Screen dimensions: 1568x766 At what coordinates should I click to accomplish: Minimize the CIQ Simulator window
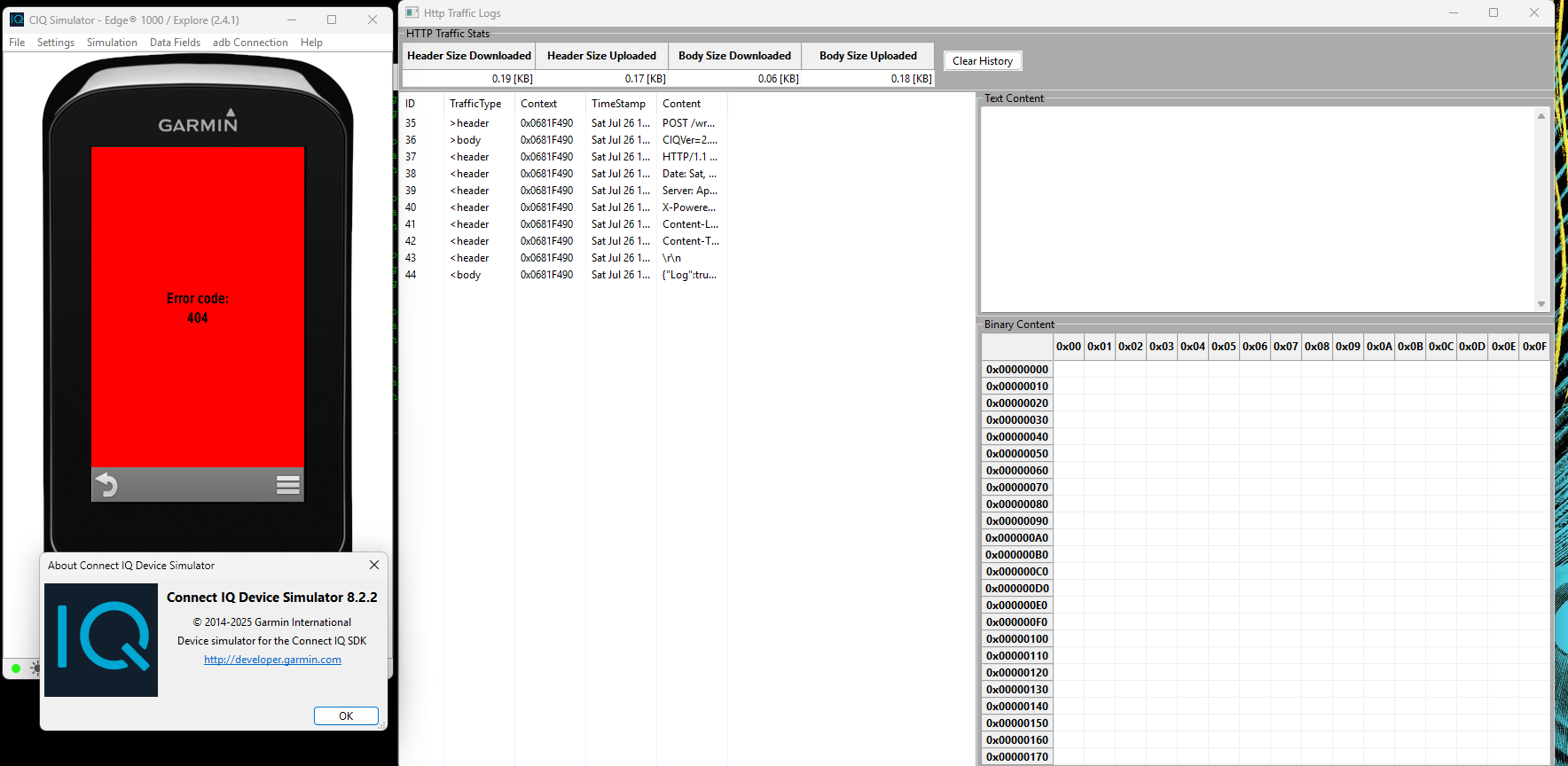pos(292,20)
